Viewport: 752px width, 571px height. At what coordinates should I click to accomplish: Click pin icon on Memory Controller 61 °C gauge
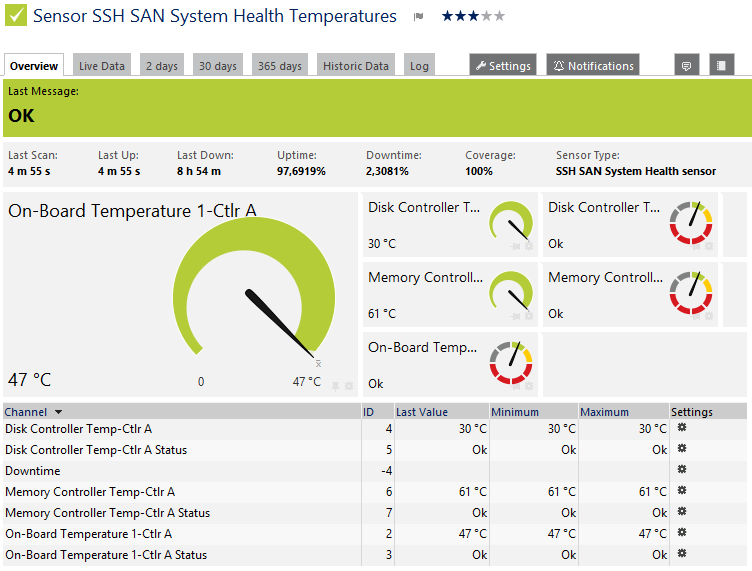(516, 316)
